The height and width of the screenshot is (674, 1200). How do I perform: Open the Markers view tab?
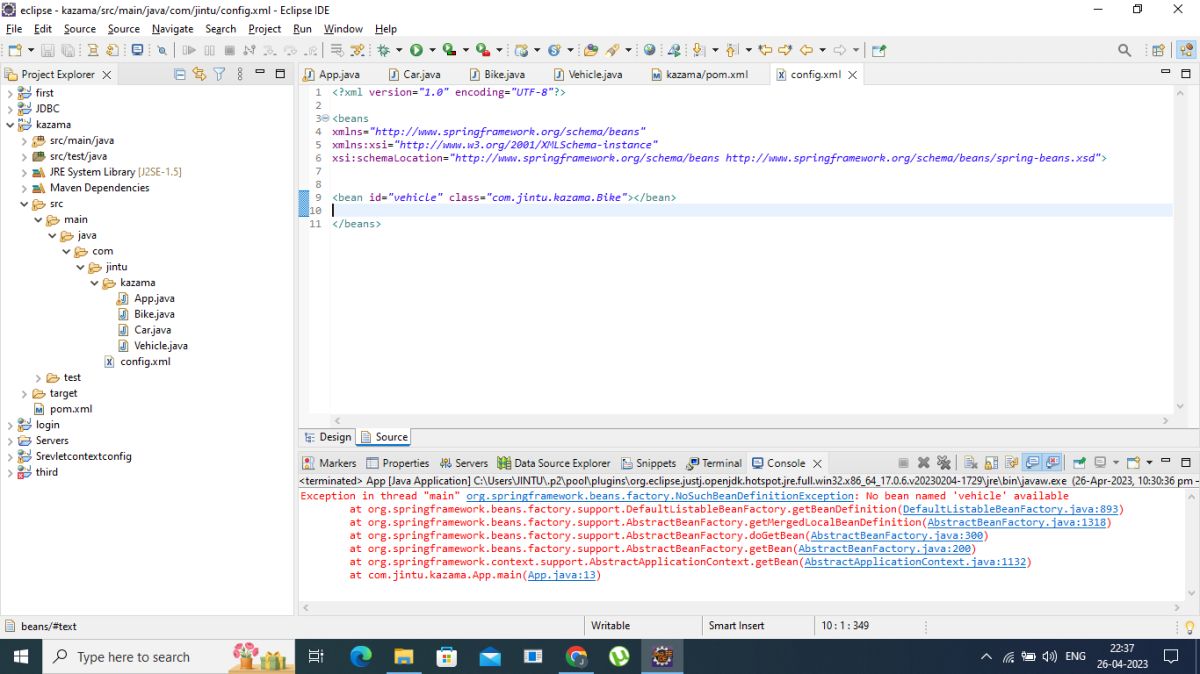330,463
